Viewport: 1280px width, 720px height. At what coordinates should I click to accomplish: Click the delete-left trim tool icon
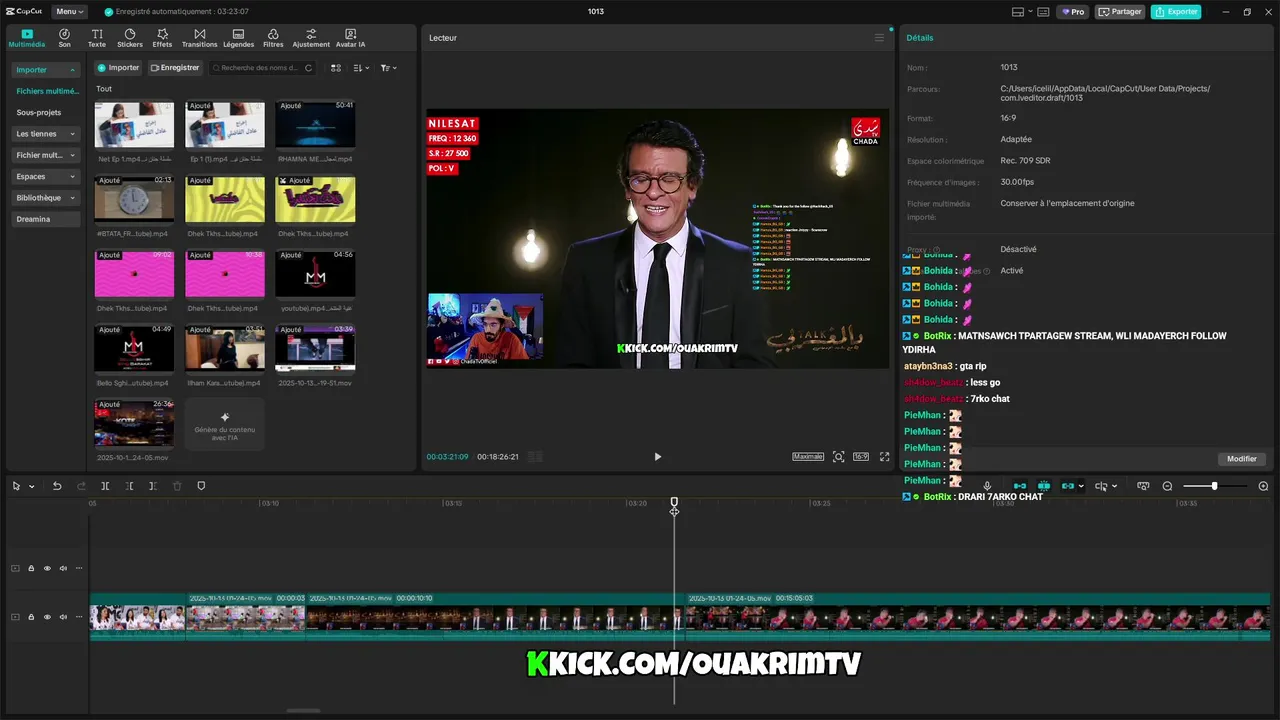point(129,486)
